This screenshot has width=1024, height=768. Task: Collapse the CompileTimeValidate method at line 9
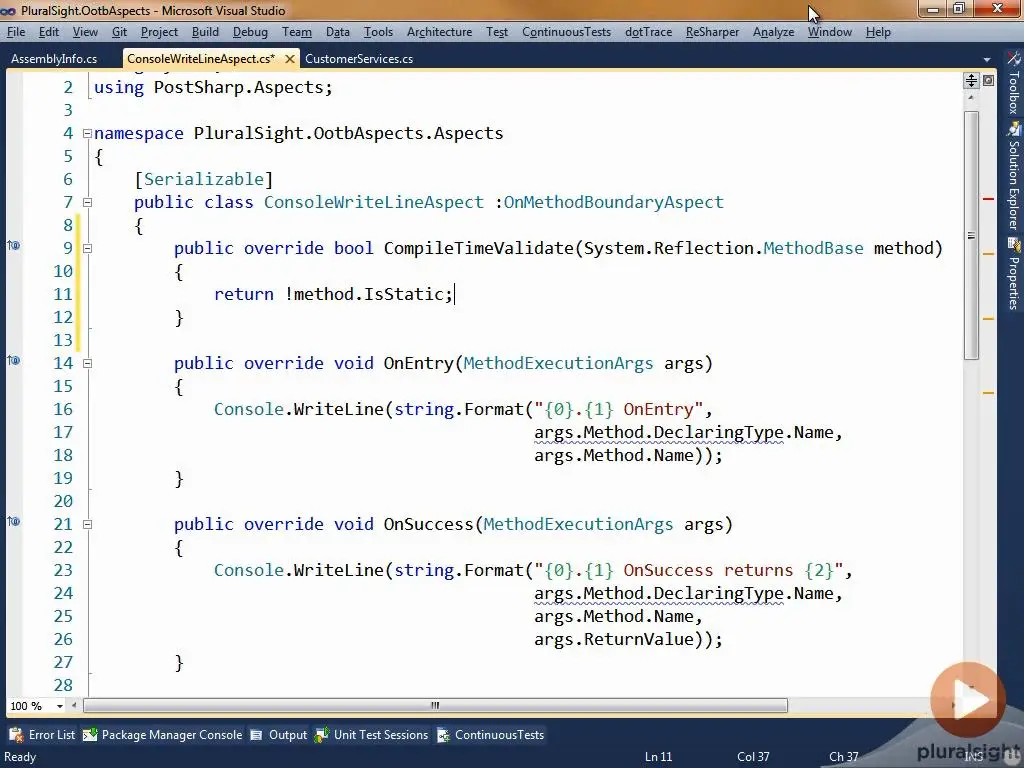[x=88, y=249]
